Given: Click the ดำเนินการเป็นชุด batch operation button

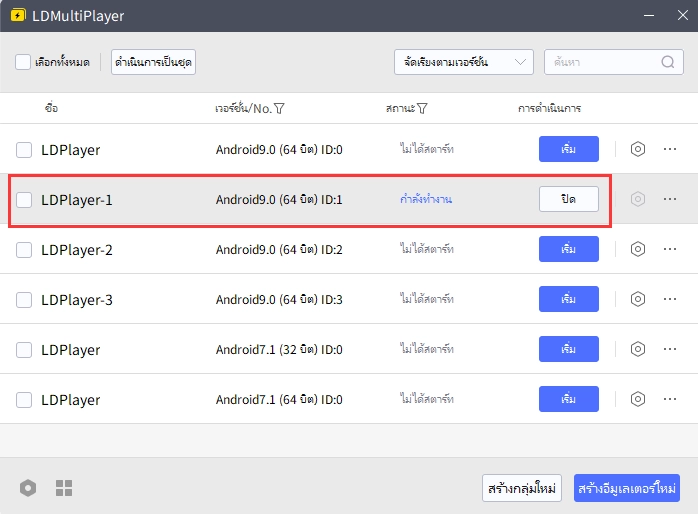Looking at the screenshot, I should click(x=153, y=62).
